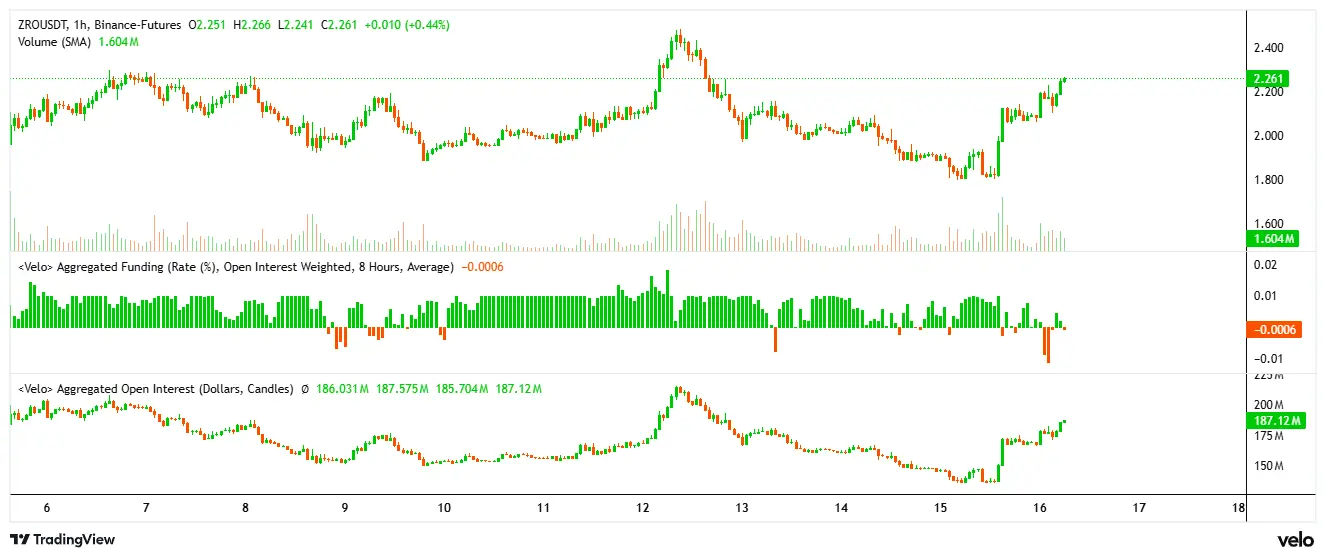The image size is (1326, 557).
Task: Click the 187.12M close value in legend
Action: tap(518, 388)
